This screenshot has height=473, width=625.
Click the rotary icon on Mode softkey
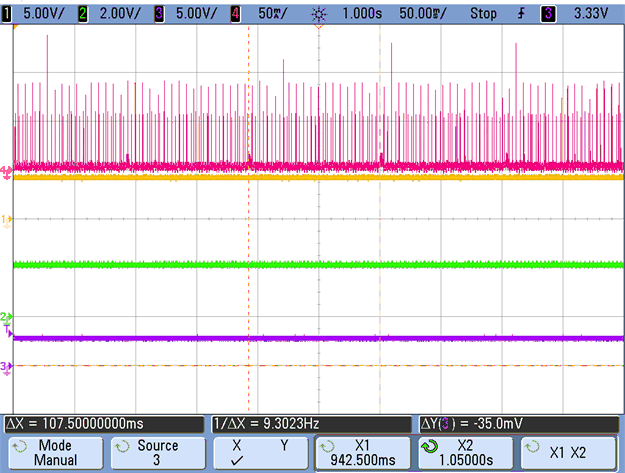click(20, 446)
